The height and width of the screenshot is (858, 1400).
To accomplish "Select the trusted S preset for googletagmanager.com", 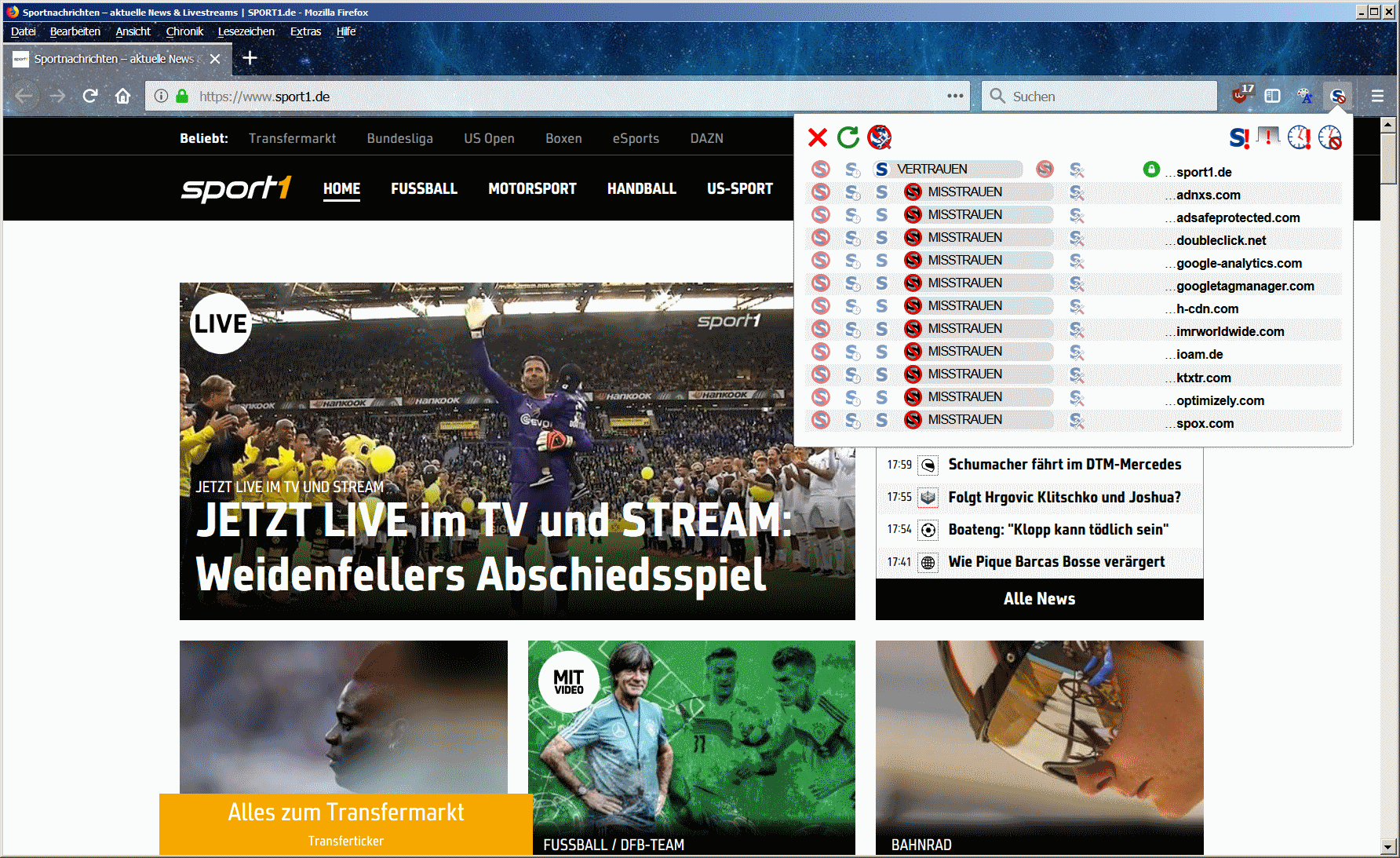I will [x=882, y=283].
